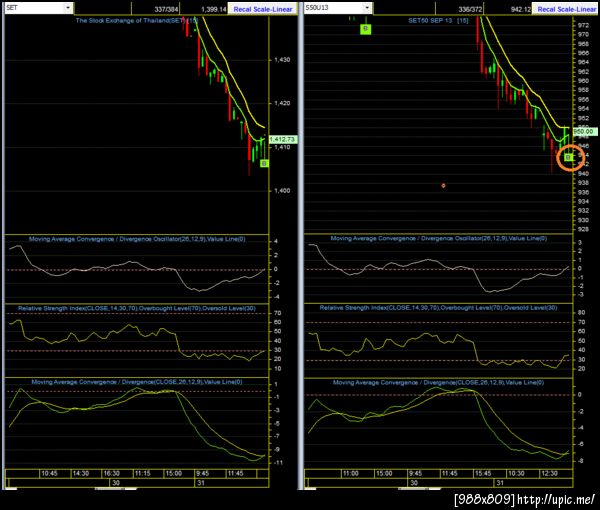
Task: Select the bottom MACD(CLOSE,26,12,9) title on SET chart
Action: [x=137, y=382]
